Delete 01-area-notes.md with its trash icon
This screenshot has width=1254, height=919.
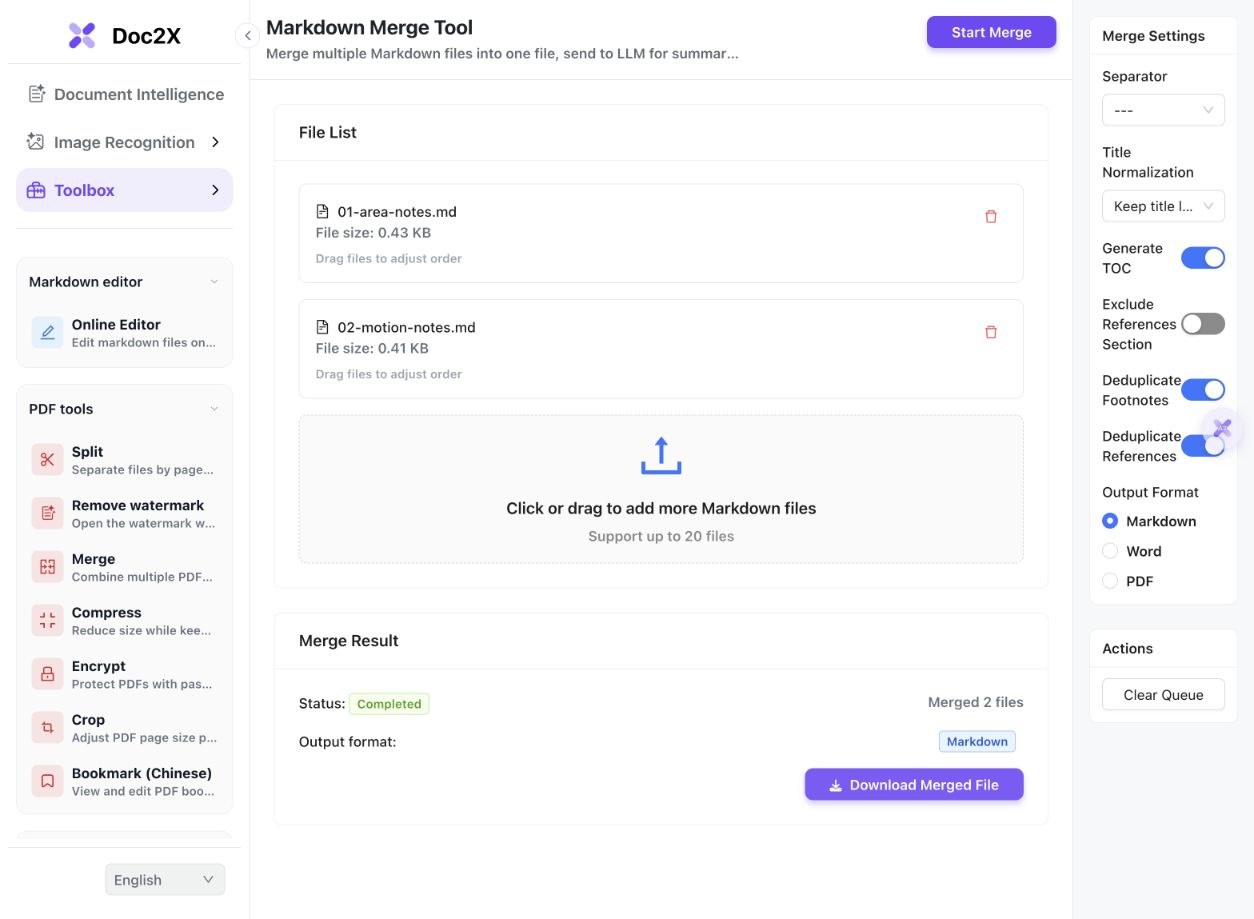(991, 216)
